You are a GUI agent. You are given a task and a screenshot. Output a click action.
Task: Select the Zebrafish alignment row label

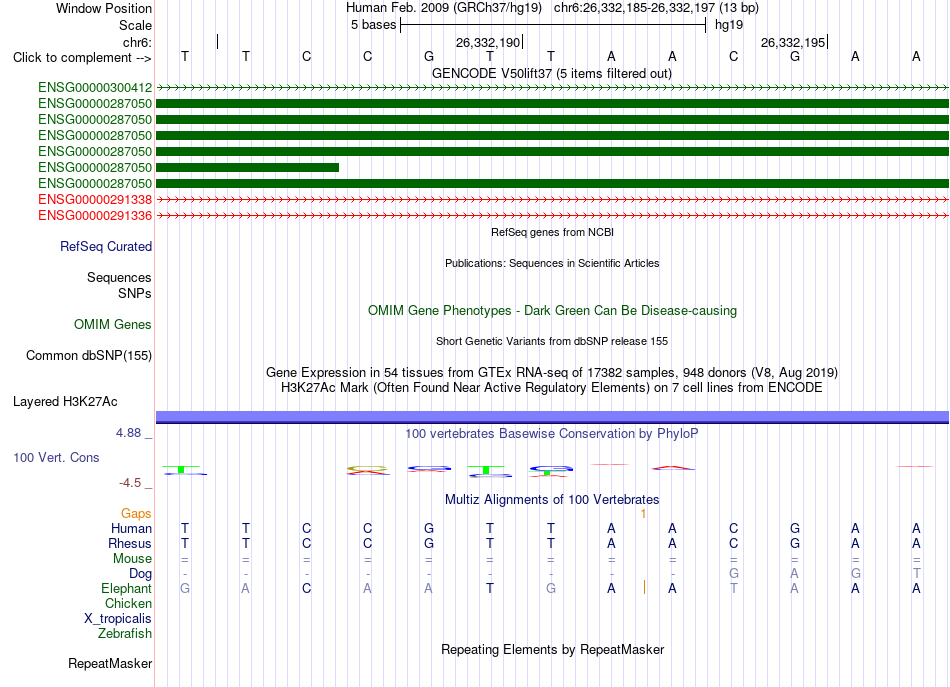125,634
